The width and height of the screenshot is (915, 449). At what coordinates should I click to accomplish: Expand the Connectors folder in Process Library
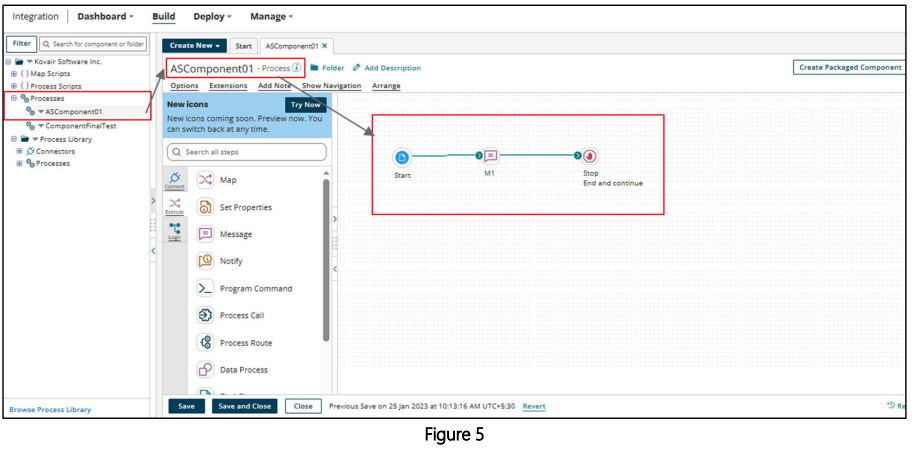tap(20, 151)
